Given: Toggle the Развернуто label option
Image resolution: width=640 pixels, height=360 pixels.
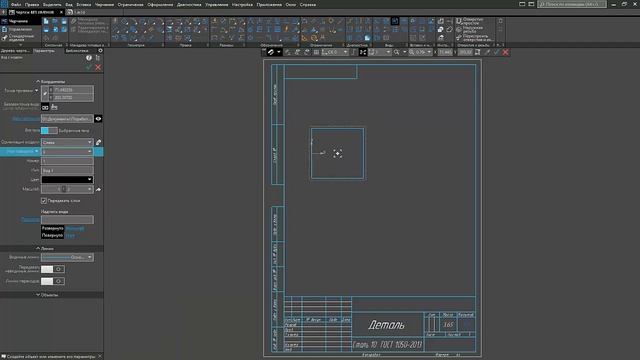Looking at the screenshot, I should tap(53, 228).
